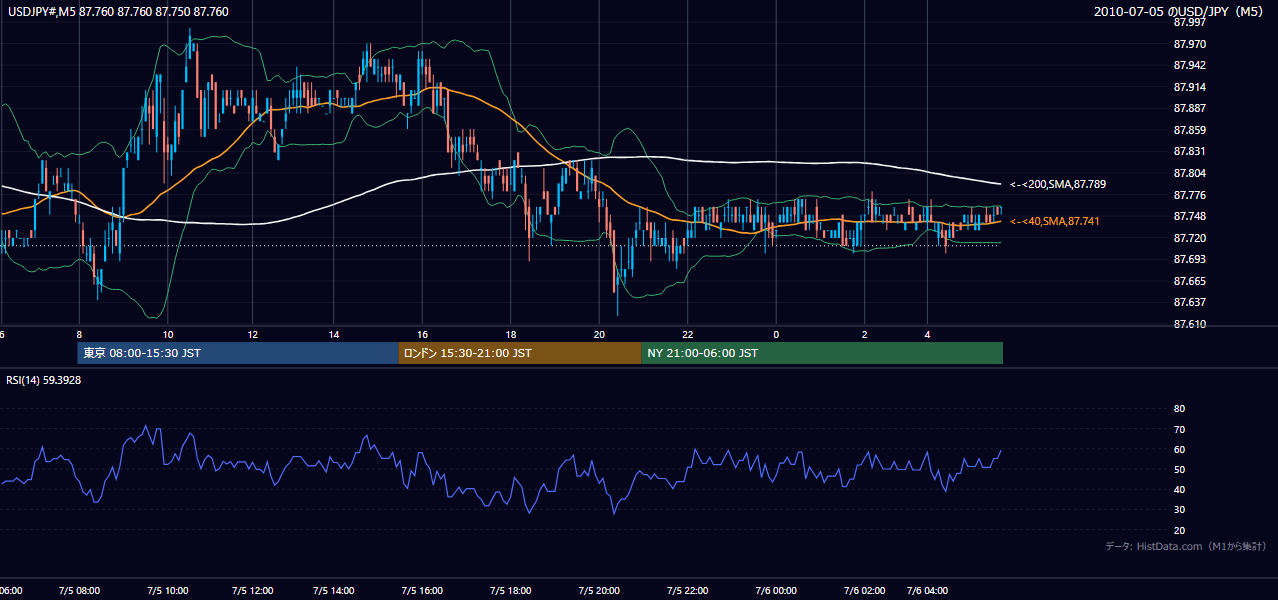Click the Tokyo 08:00-15:30 JST session bar

pos(238,353)
